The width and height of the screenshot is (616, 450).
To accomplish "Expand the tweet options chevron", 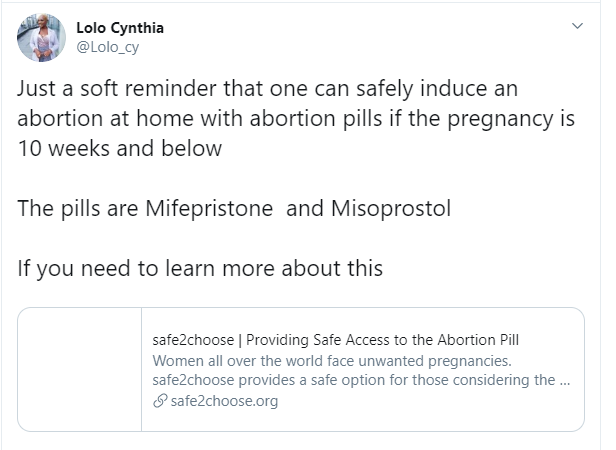I will [577, 24].
